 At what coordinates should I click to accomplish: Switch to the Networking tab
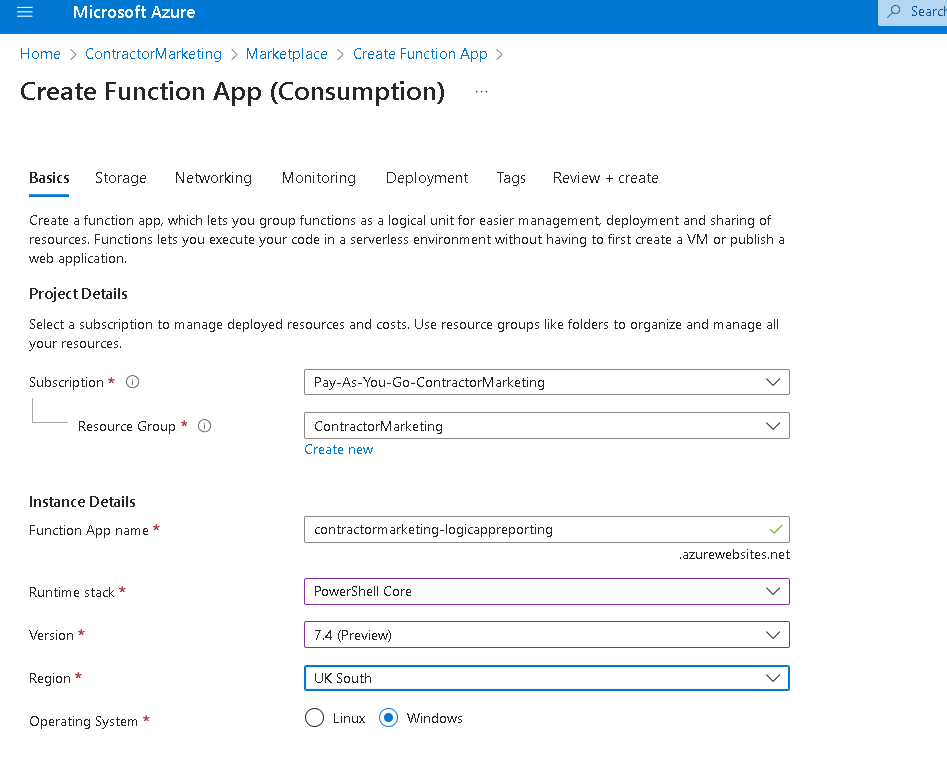(213, 178)
